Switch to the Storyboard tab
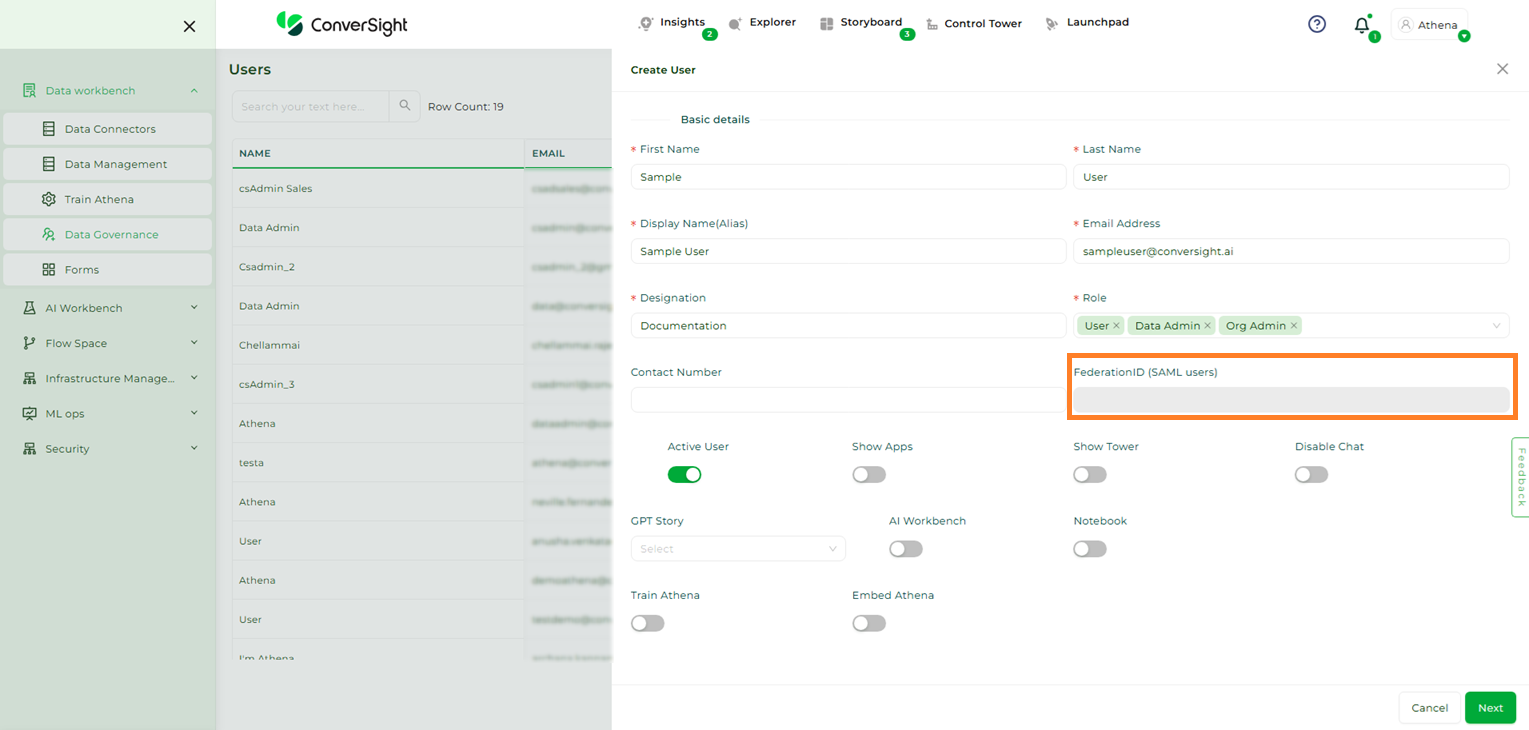 (861, 23)
